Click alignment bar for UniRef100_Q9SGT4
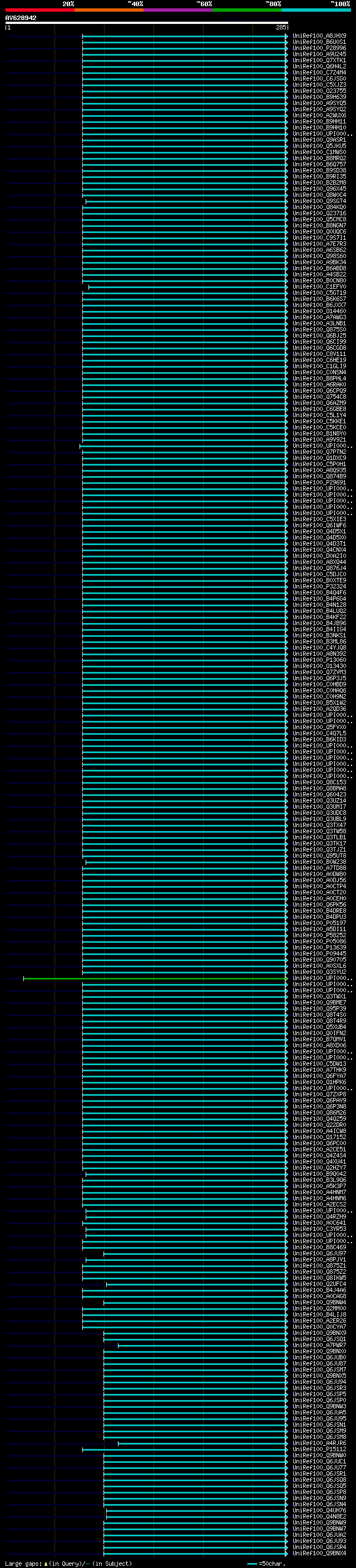The width and height of the screenshot is (356, 1568). point(186,201)
